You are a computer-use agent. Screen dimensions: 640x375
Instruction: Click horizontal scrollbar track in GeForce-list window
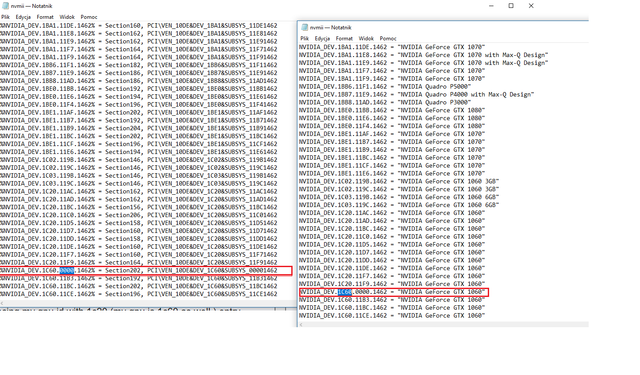point(446,325)
